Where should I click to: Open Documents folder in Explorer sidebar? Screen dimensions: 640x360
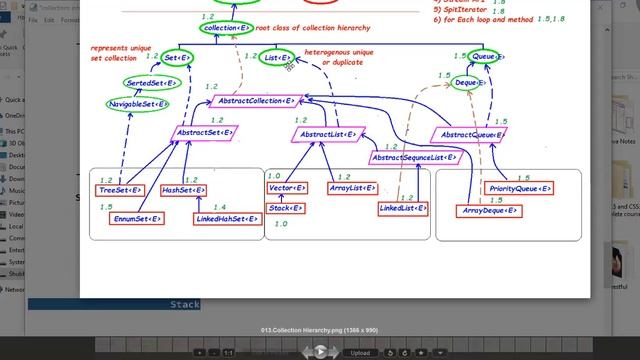pyautogui.click(x=12, y=167)
